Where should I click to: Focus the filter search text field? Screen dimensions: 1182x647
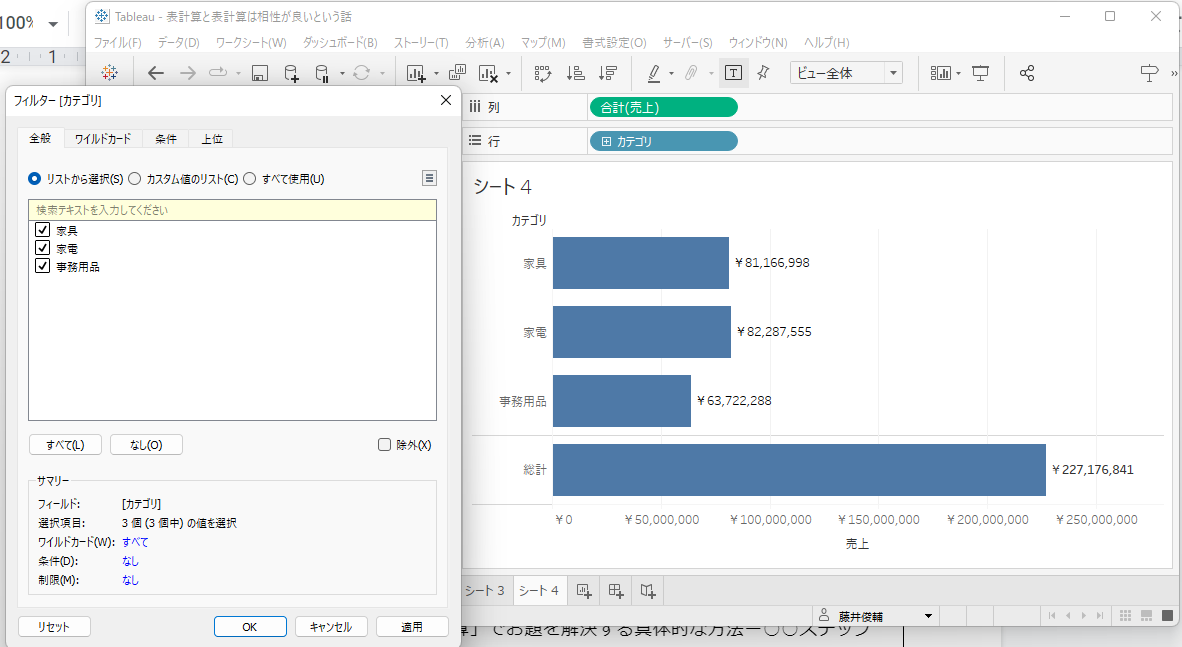(232, 210)
